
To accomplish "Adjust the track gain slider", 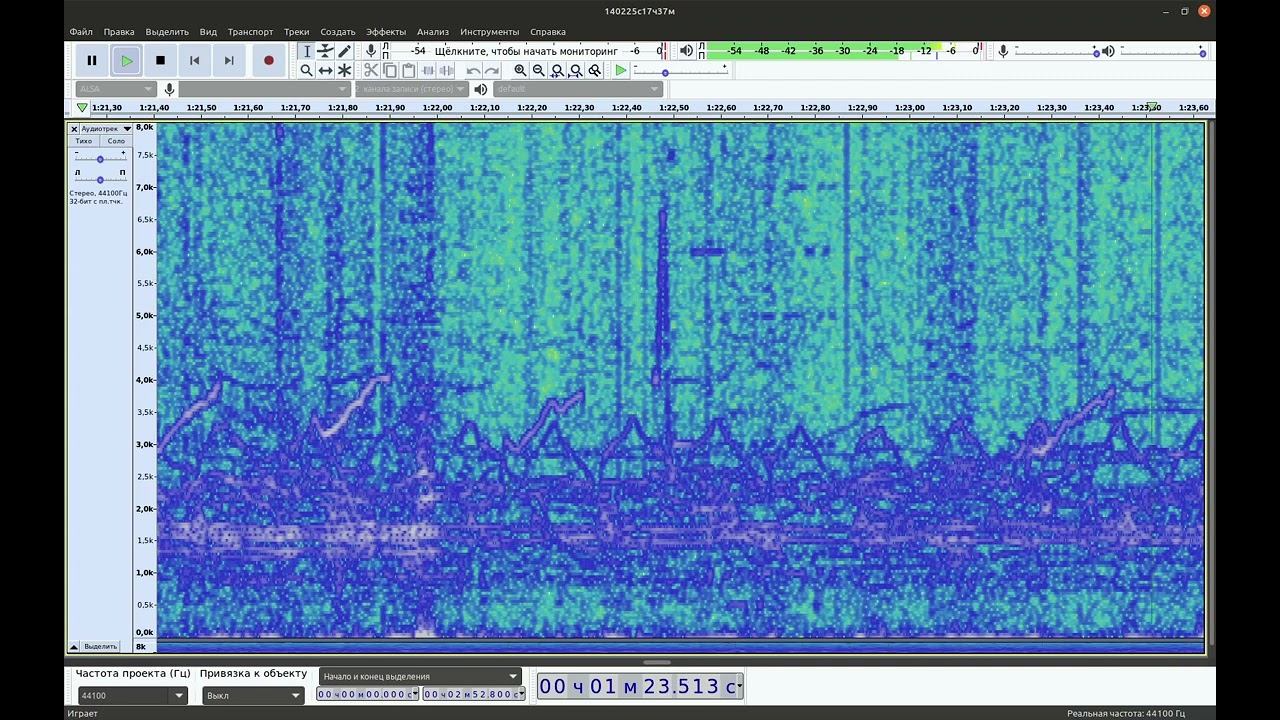I will (100, 158).
